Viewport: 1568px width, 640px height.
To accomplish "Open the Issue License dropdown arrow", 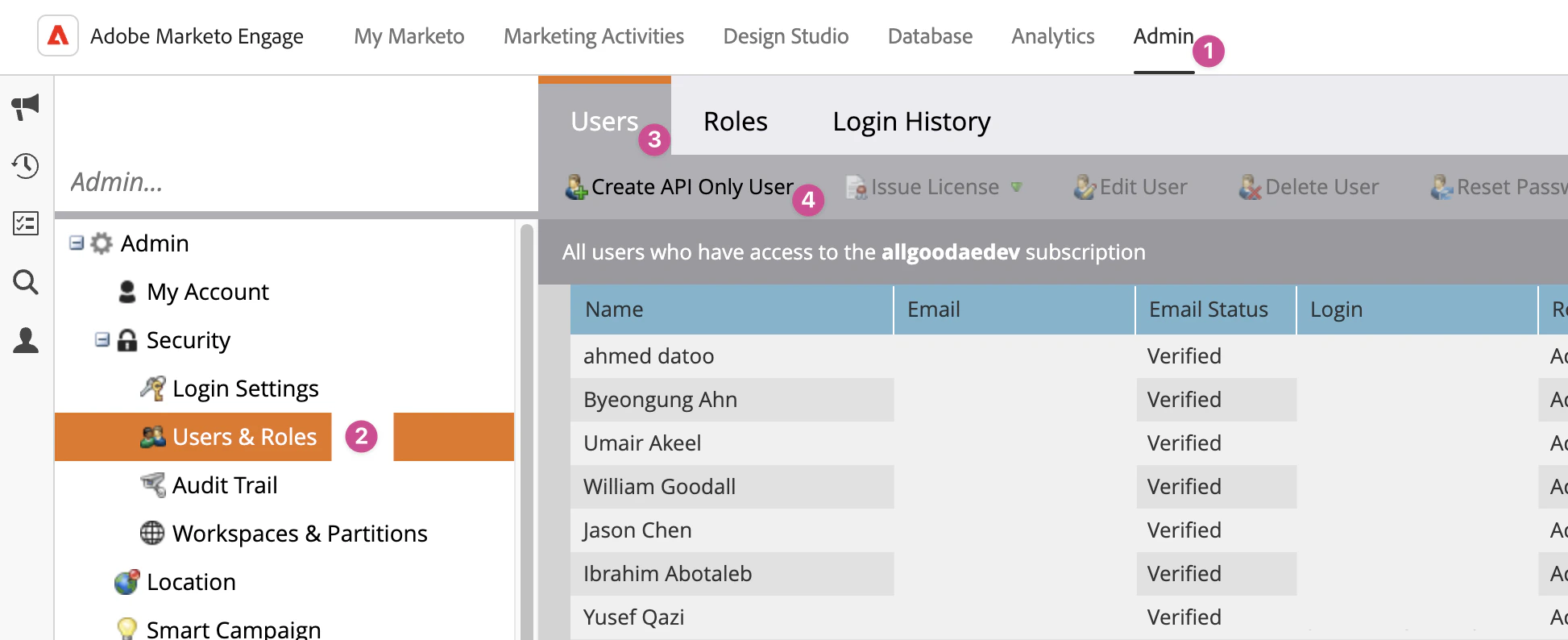I will point(1016,187).
